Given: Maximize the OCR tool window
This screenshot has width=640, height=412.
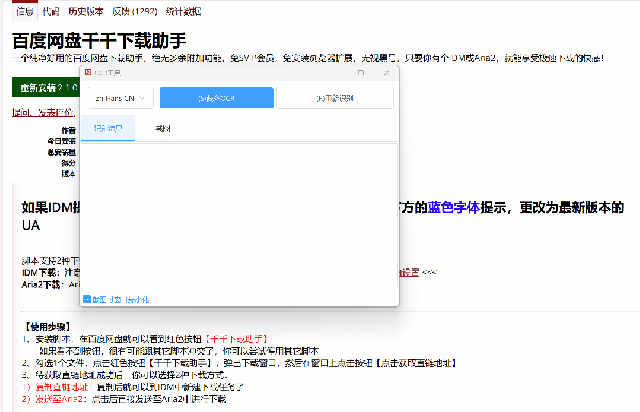Looking at the screenshot, I should point(360,72).
